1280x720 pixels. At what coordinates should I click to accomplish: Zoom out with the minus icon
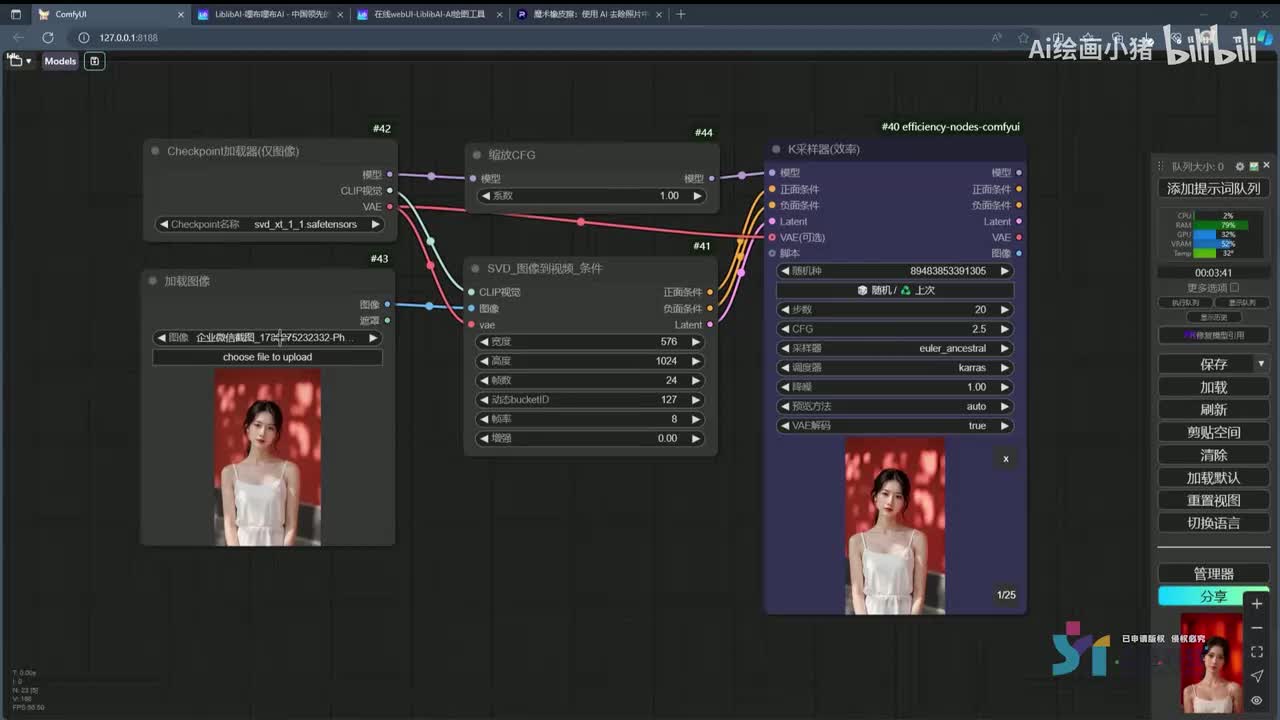[x=1257, y=628]
